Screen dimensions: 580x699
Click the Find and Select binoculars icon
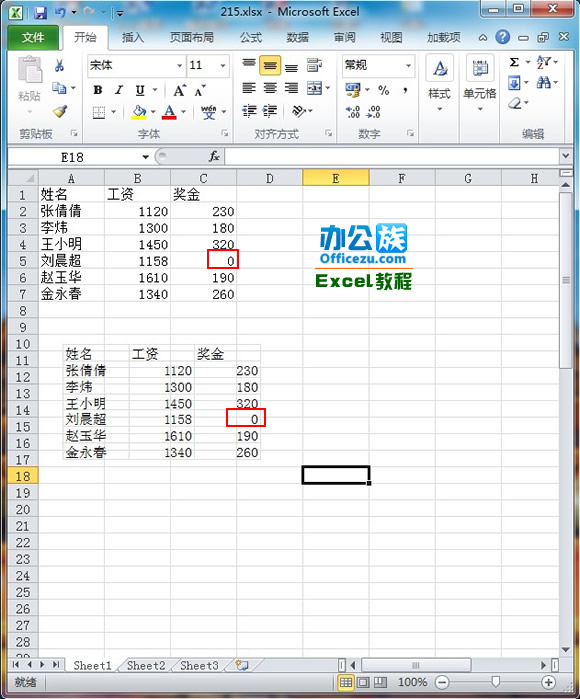pyautogui.click(x=543, y=82)
